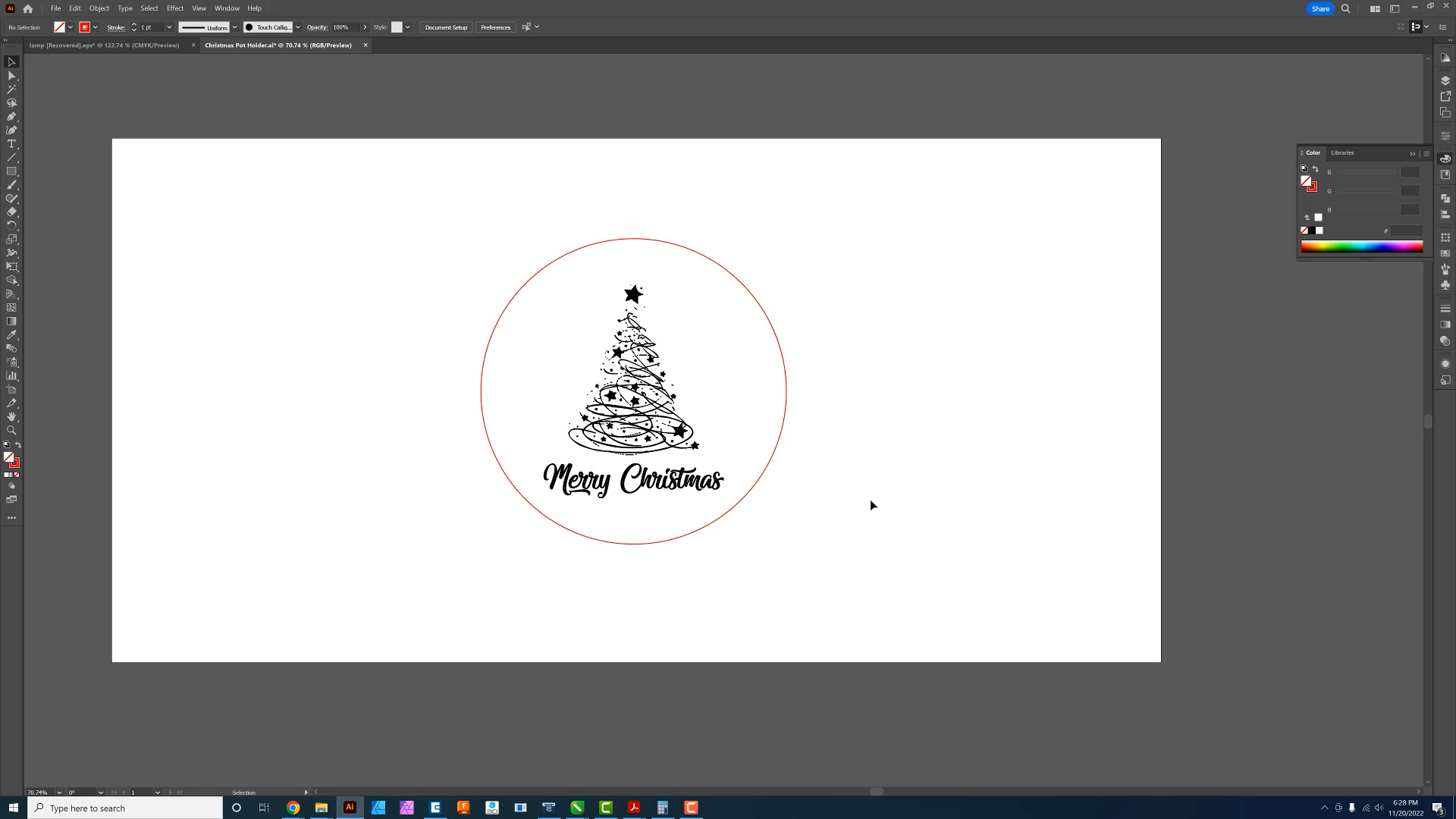Toggle the Libraries panel view
This screenshot has height=819, width=1456.
(x=1342, y=152)
